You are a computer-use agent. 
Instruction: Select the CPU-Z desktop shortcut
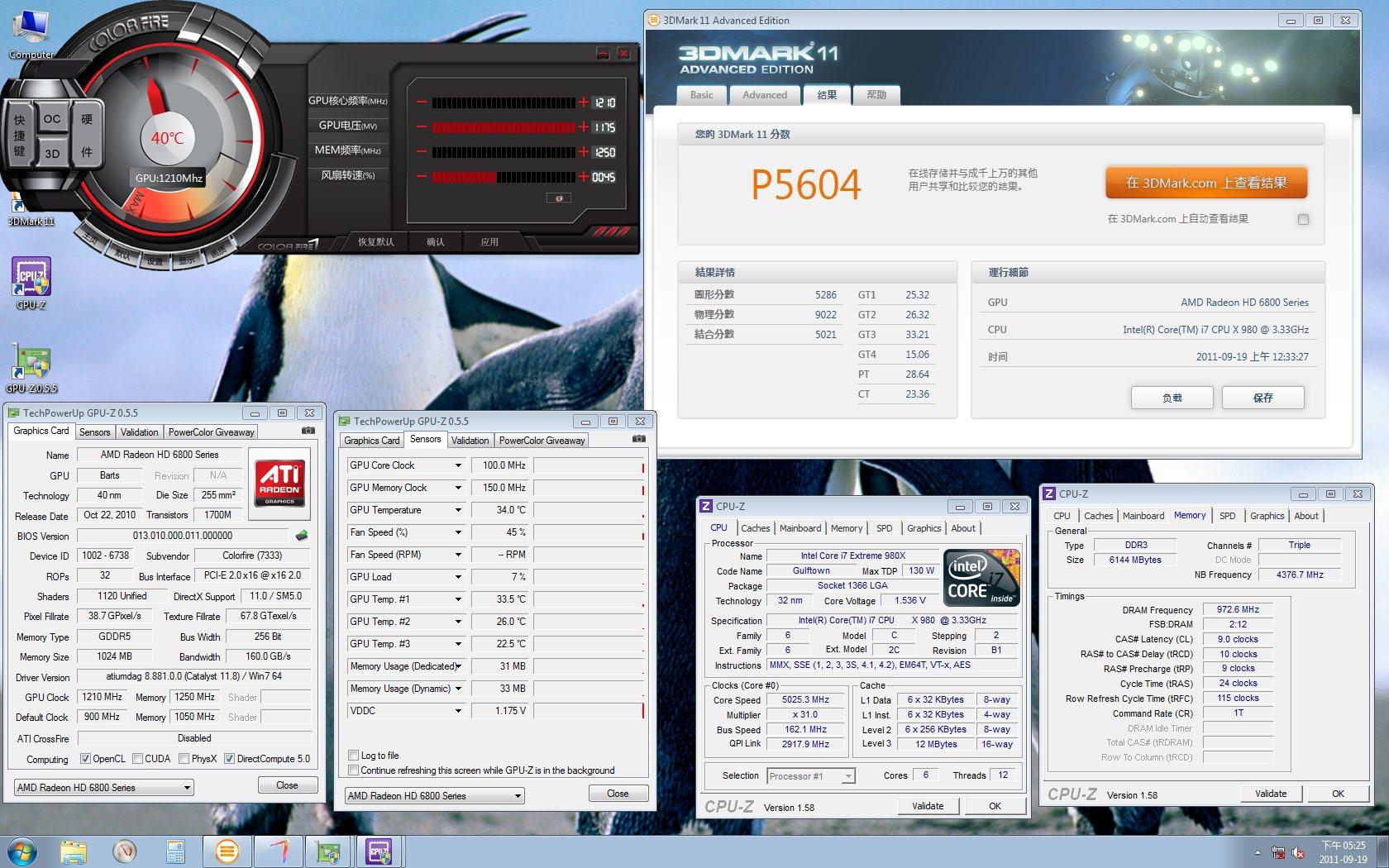31,283
